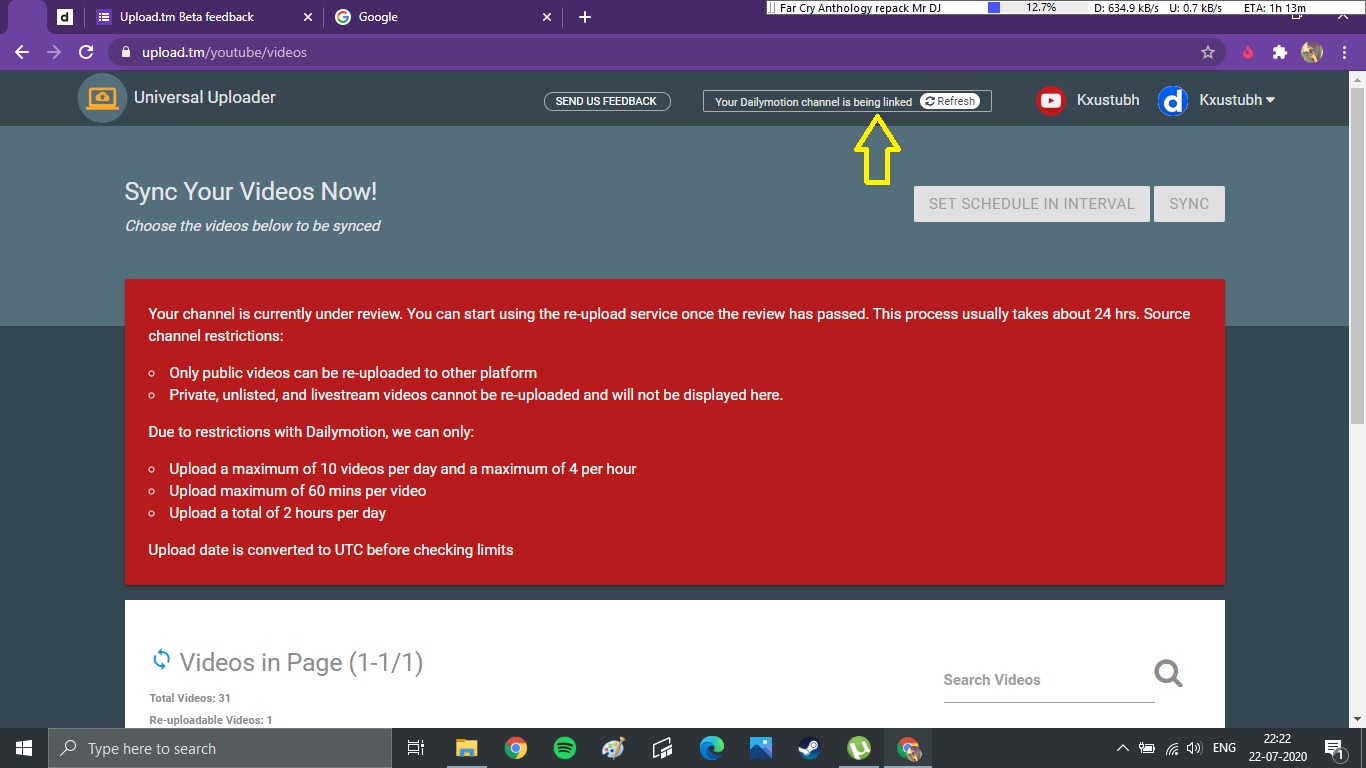1366x768 pixels.
Task: Switch to the first tab with d icon
Action: click(x=64, y=17)
